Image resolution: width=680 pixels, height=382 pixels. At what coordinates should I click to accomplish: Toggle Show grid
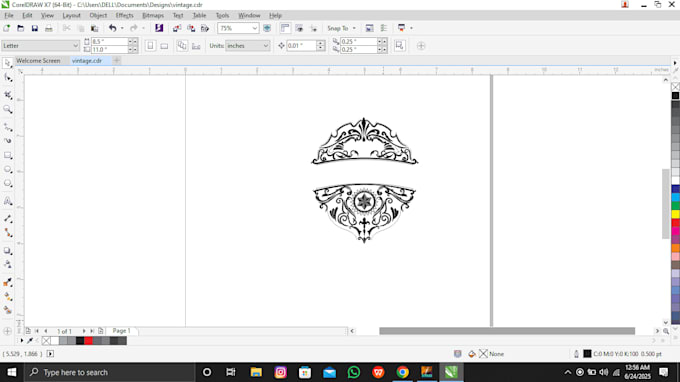299,28
